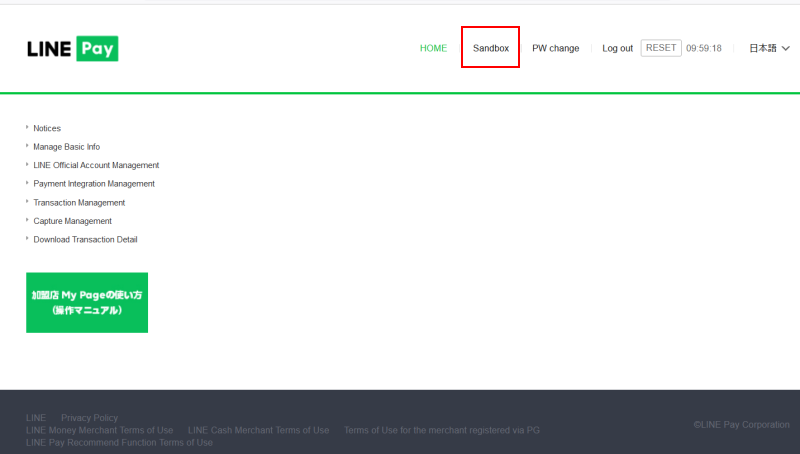800x454 pixels.
Task: Click the RESET session timer button
Action: 661,48
